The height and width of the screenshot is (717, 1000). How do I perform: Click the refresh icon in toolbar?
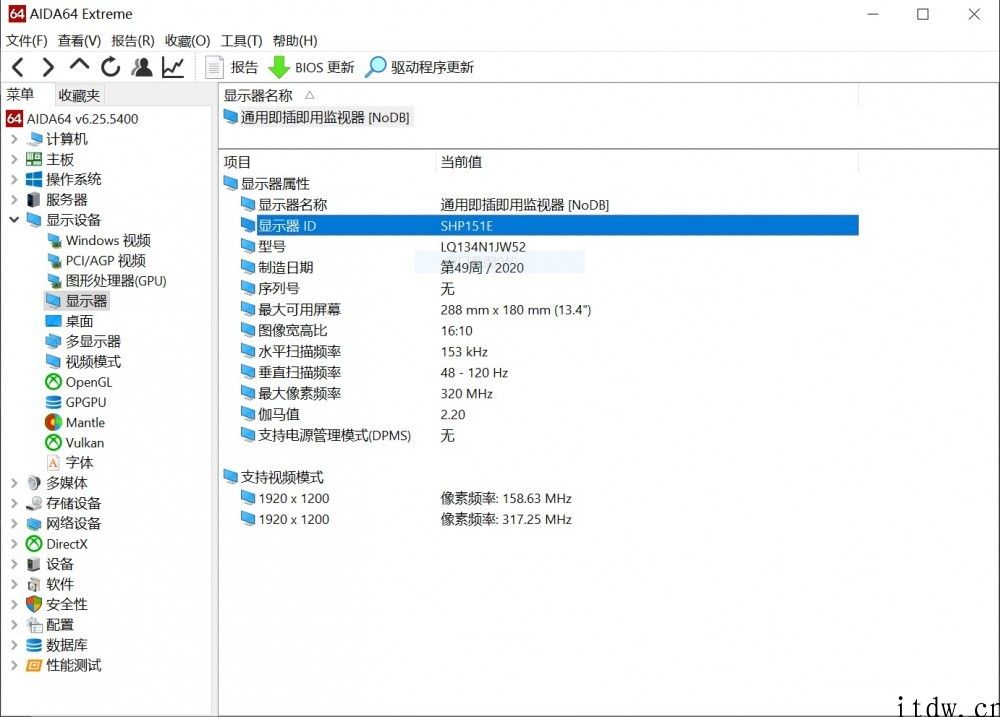pyautogui.click(x=110, y=67)
